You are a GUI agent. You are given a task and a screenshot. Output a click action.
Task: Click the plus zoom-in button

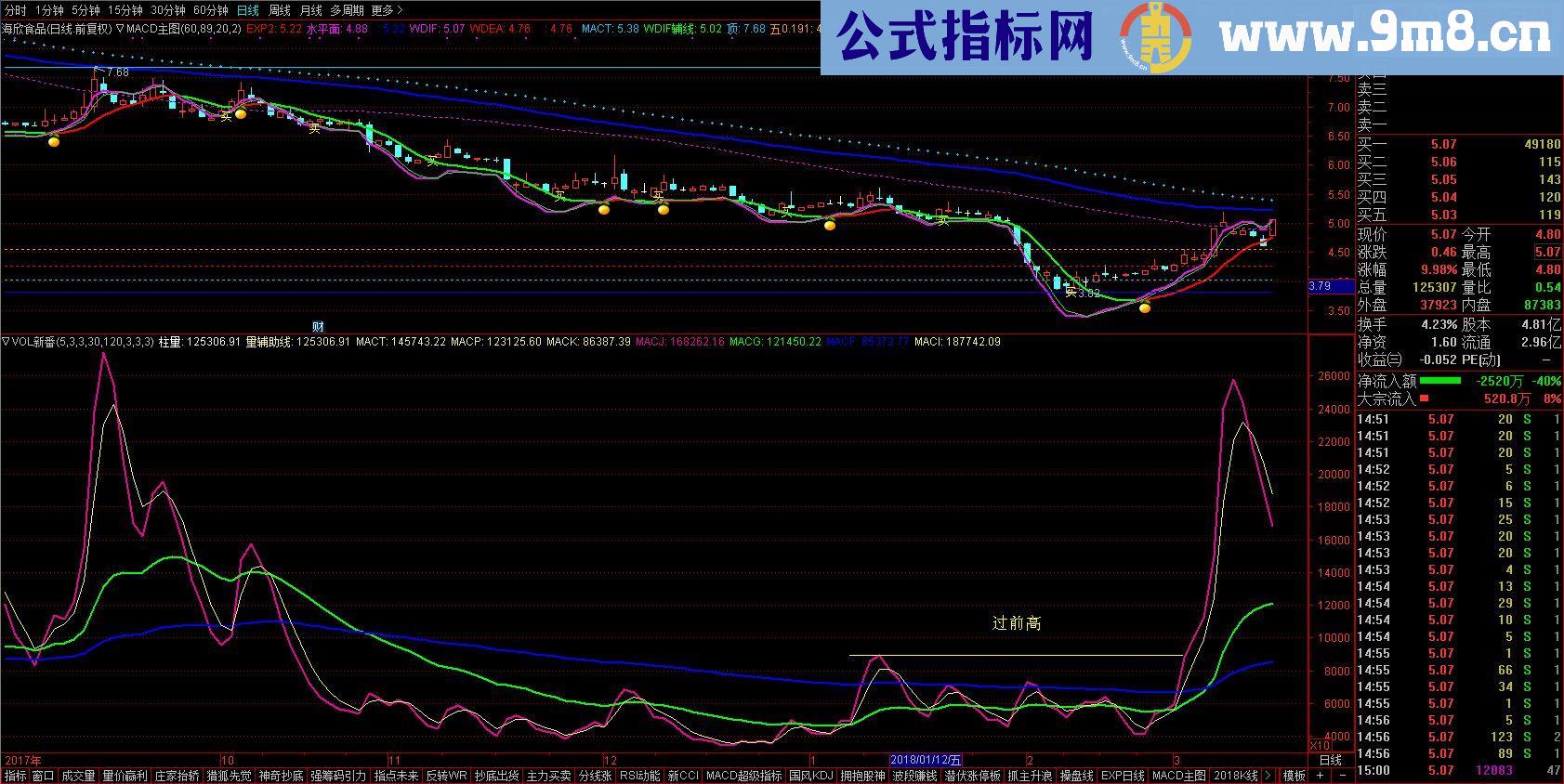pos(1321,776)
